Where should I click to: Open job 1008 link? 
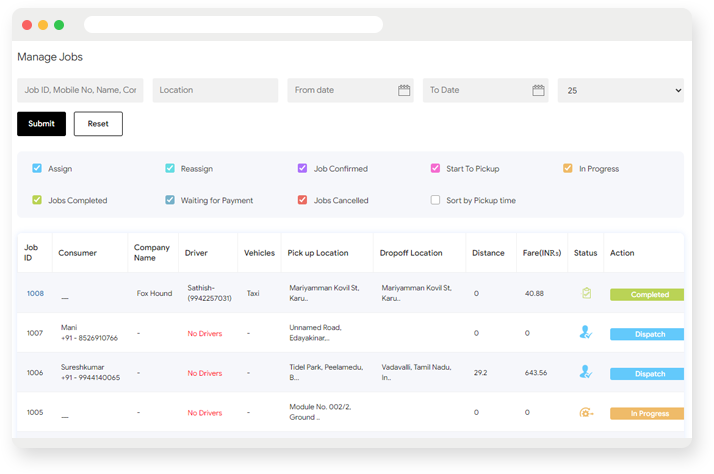[x=35, y=293]
